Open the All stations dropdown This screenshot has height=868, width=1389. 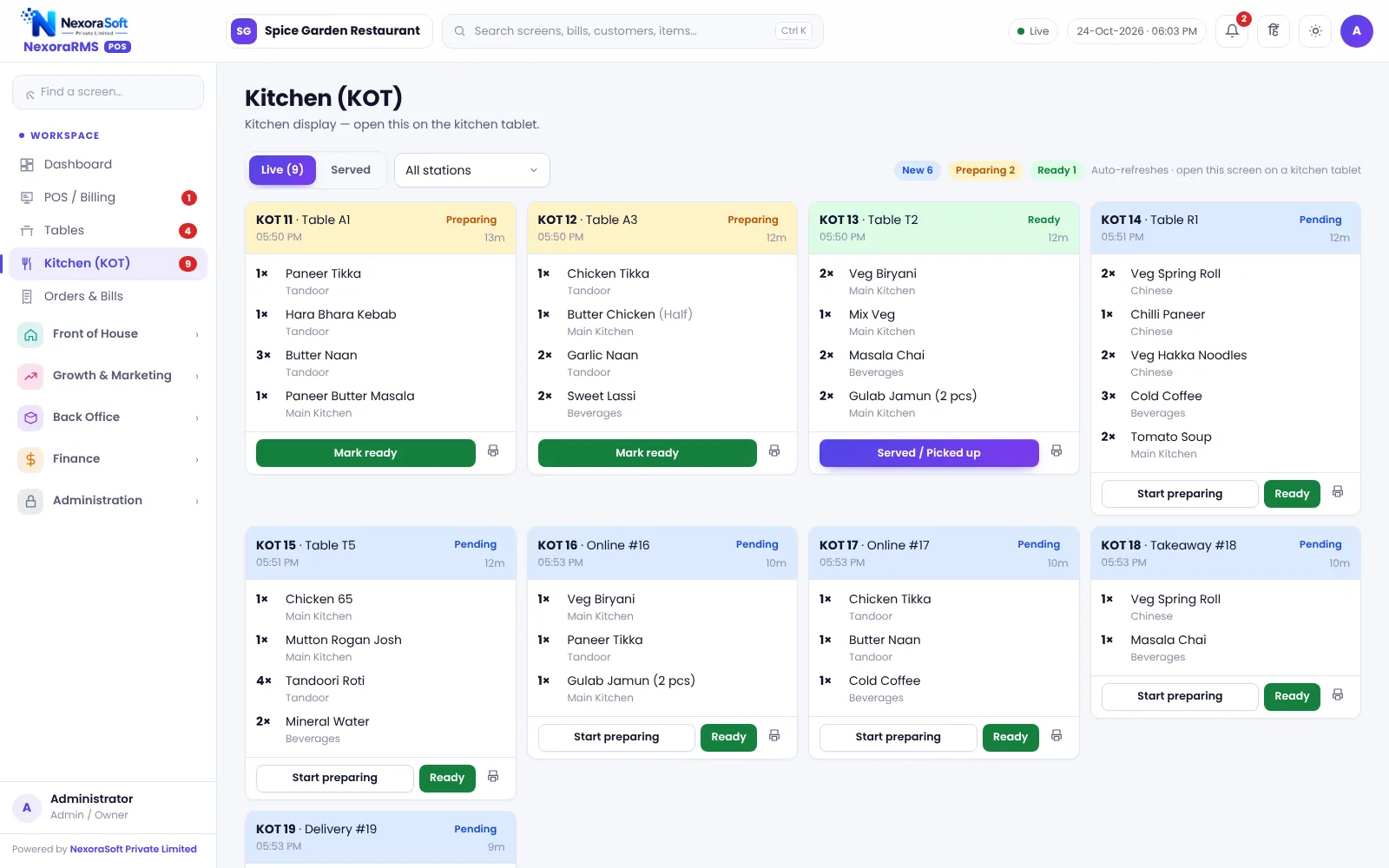coord(472,170)
